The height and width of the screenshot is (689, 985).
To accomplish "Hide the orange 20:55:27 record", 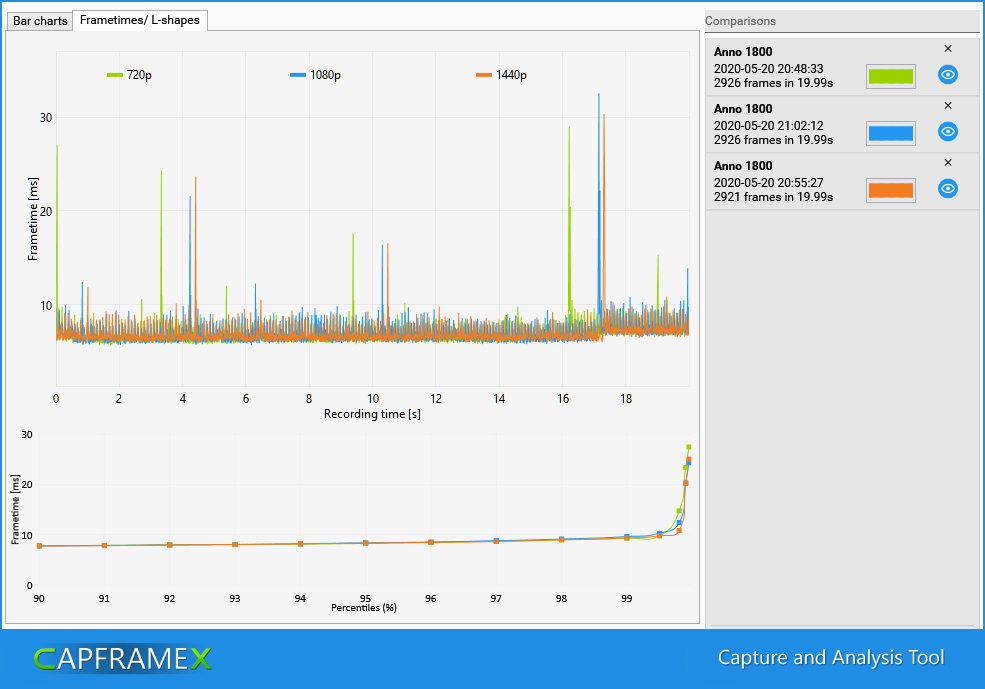I will point(947,188).
